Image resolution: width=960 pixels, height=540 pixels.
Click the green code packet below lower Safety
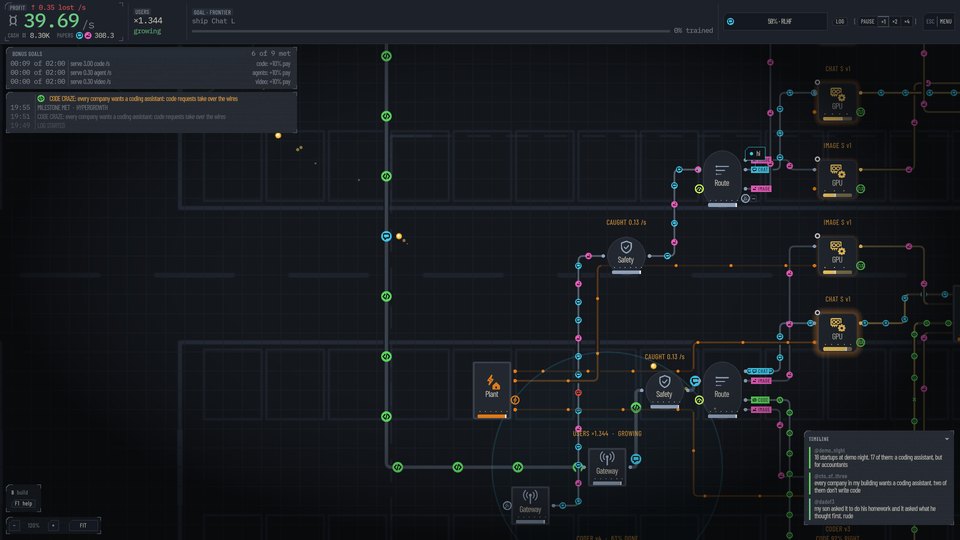pyautogui.click(x=636, y=407)
